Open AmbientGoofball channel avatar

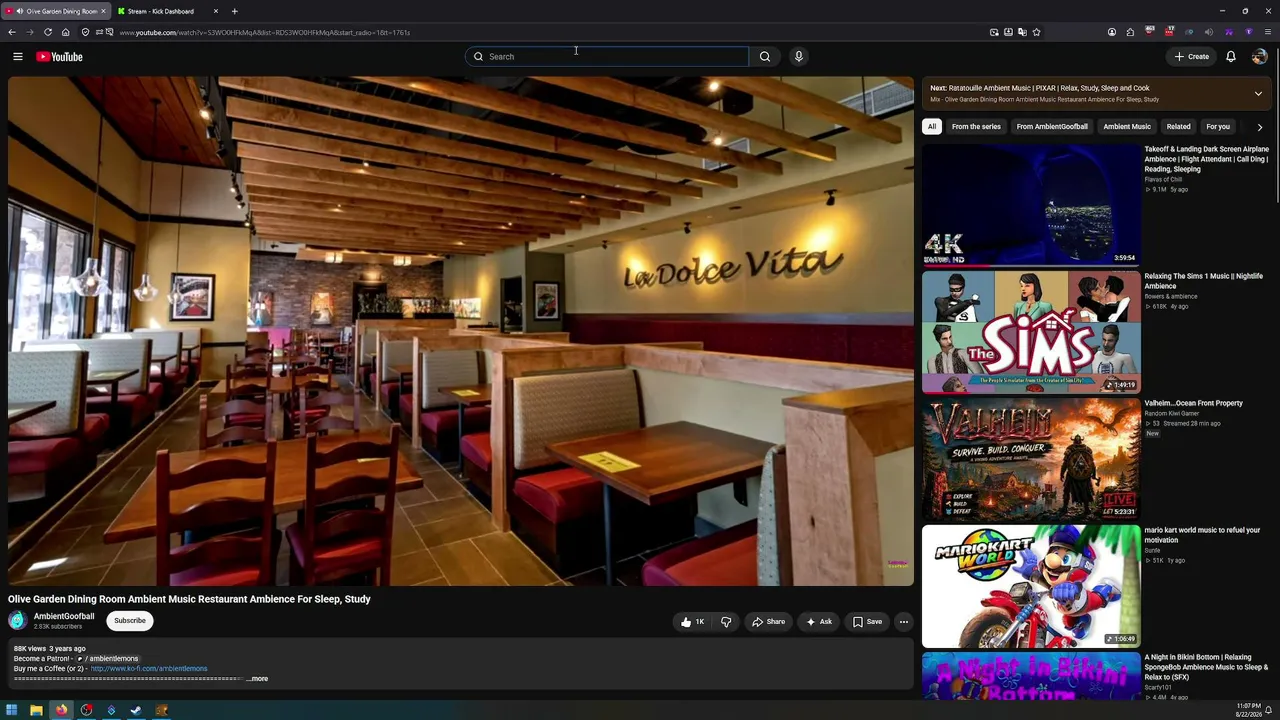18,621
